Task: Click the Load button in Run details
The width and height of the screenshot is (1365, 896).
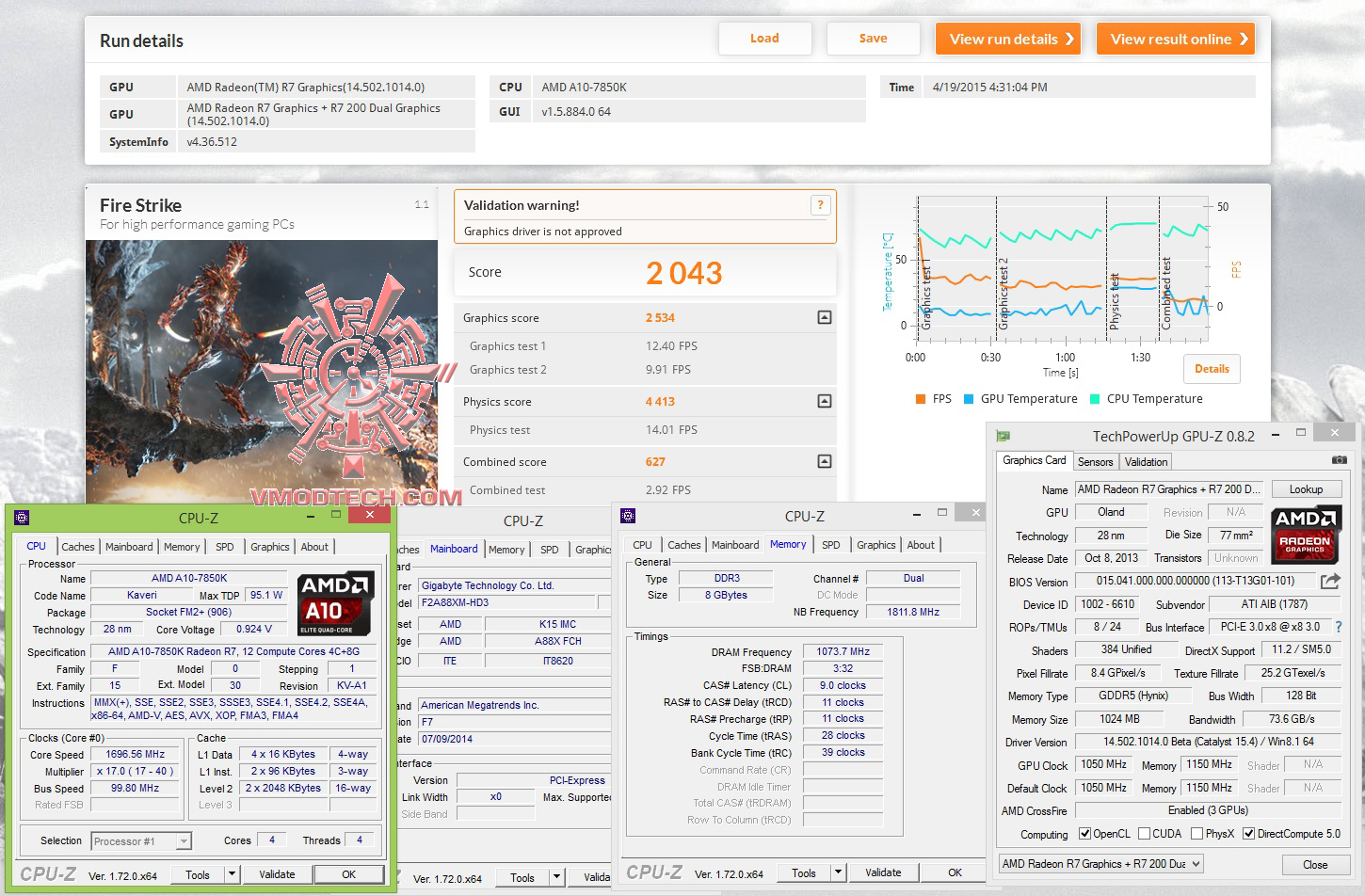Action: coord(764,39)
